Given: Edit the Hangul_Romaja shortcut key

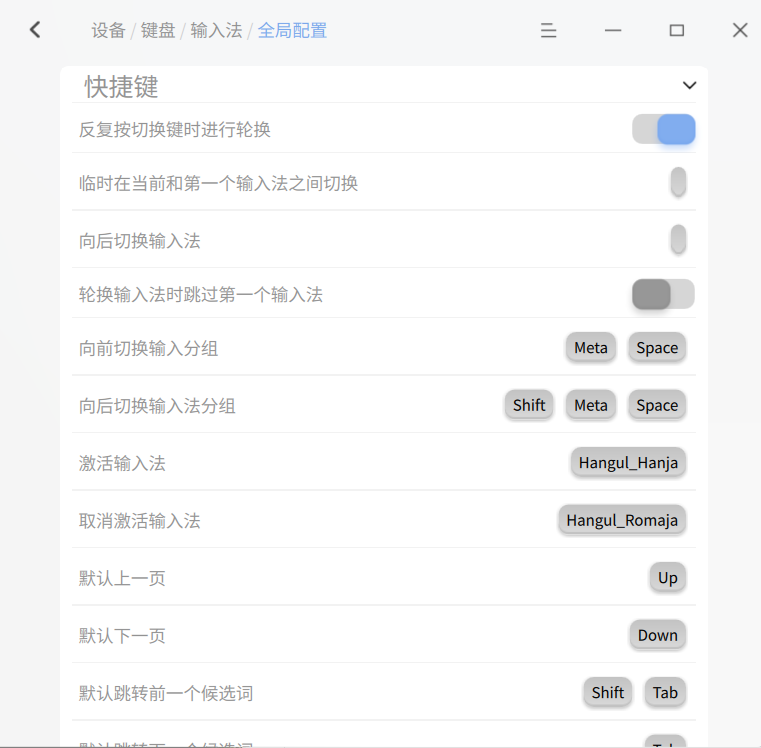Looking at the screenshot, I should click(622, 520).
